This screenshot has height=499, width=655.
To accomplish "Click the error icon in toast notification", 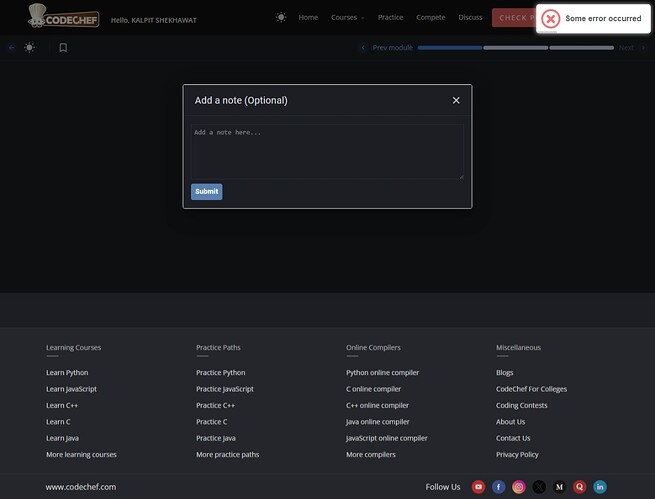I will pyautogui.click(x=551, y=19).
